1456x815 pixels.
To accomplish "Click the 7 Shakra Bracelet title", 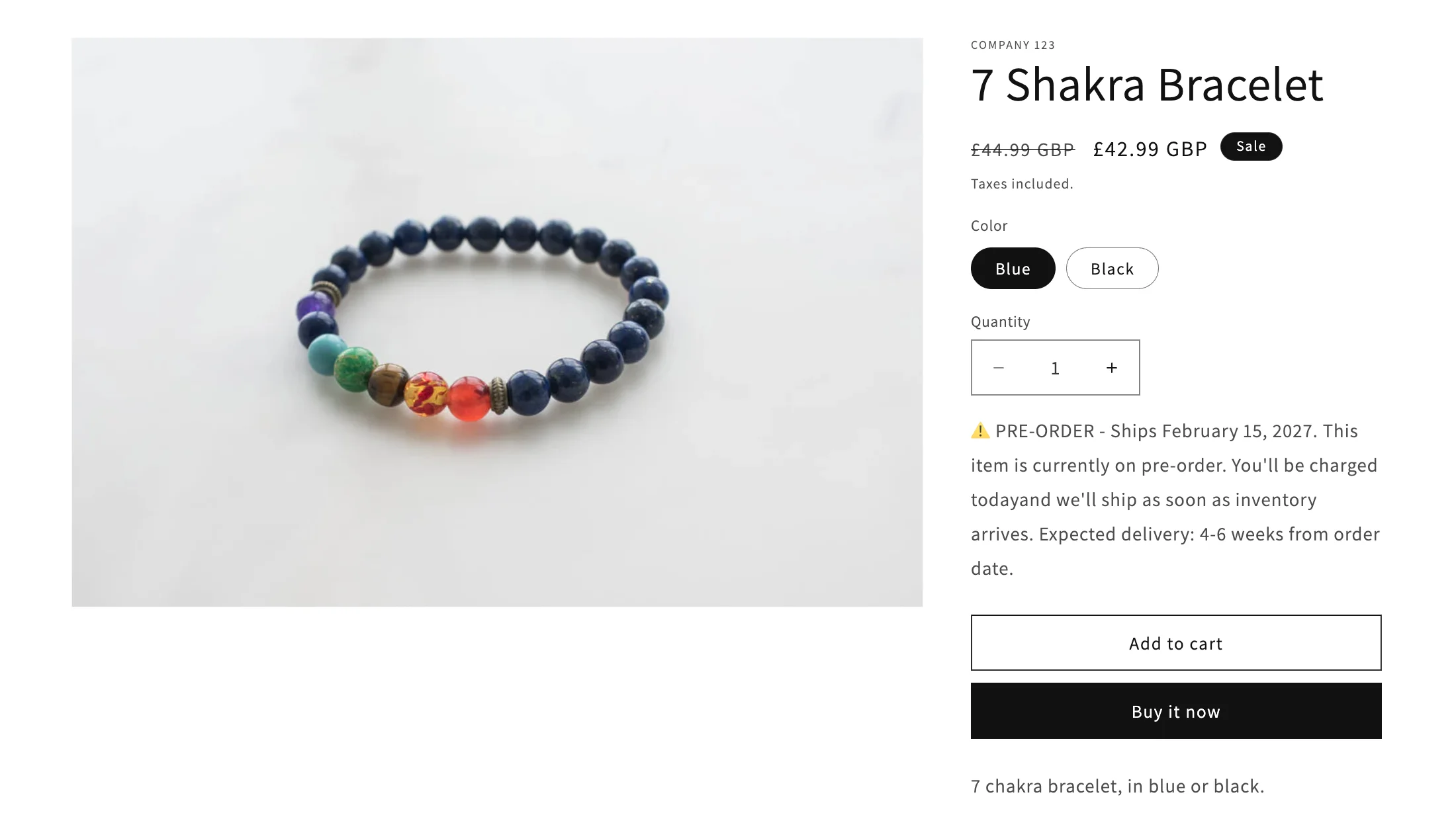I will (1147, 85).
